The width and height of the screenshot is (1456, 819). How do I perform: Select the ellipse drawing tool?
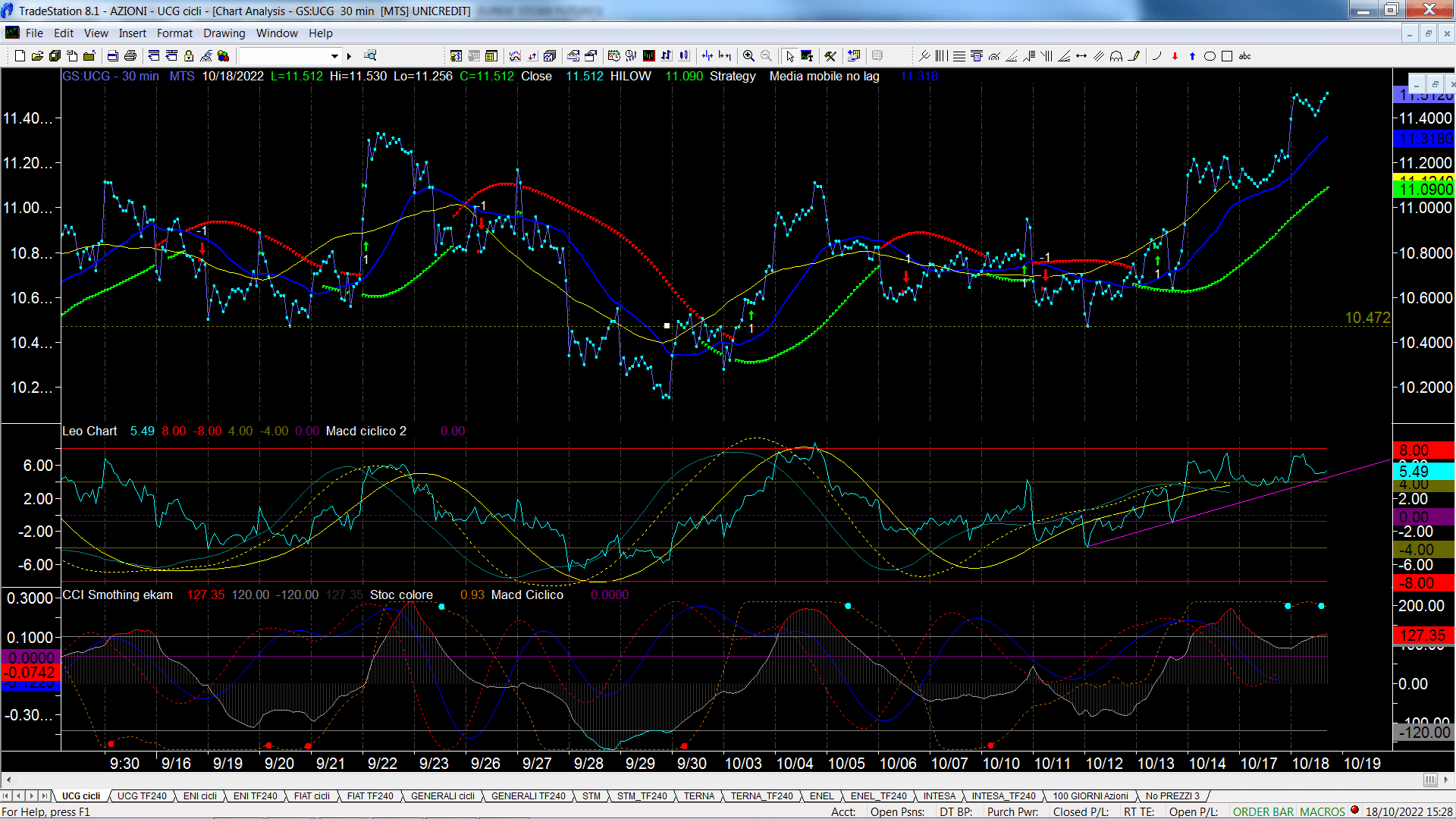pos(1210,56)
